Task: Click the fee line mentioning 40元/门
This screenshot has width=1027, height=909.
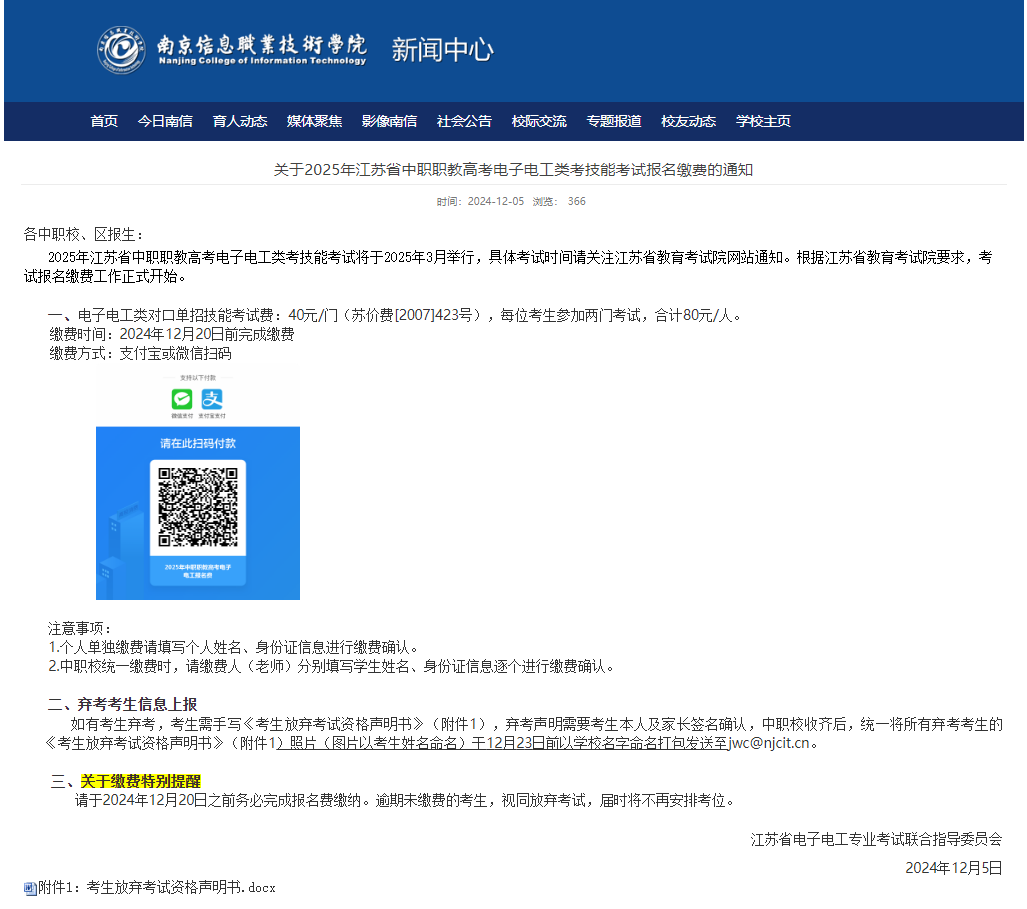Action: tap(396, 315)
